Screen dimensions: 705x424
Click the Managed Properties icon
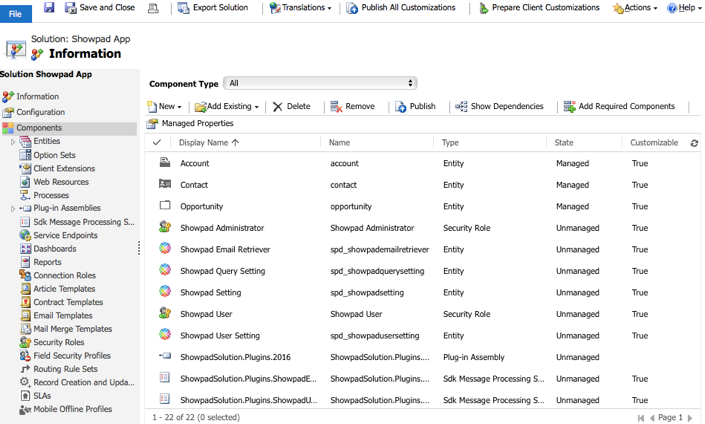(x=152, y=123)
